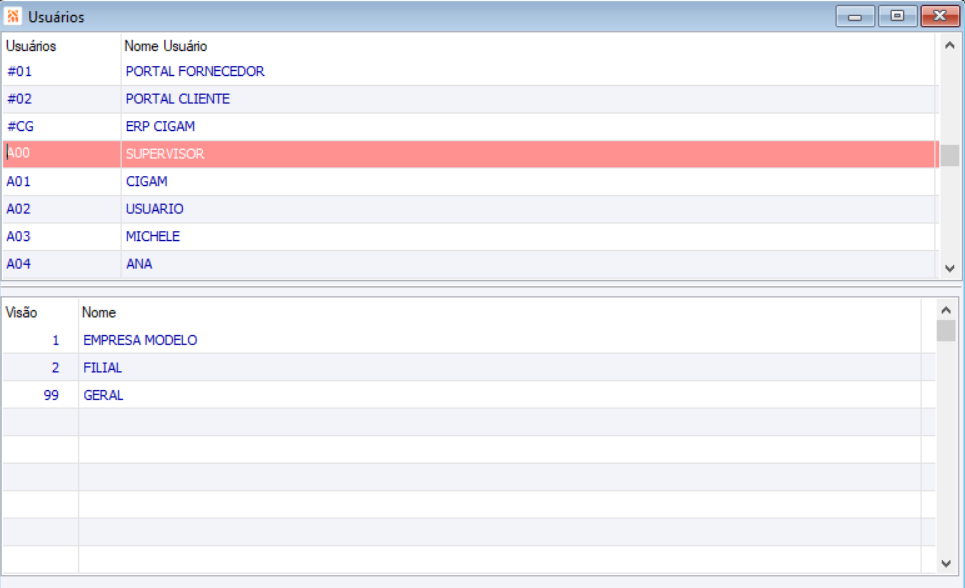Click the app icon in the Usuários title bar
The height and width of the screenshot is (588, 965).
coord(13,16)
